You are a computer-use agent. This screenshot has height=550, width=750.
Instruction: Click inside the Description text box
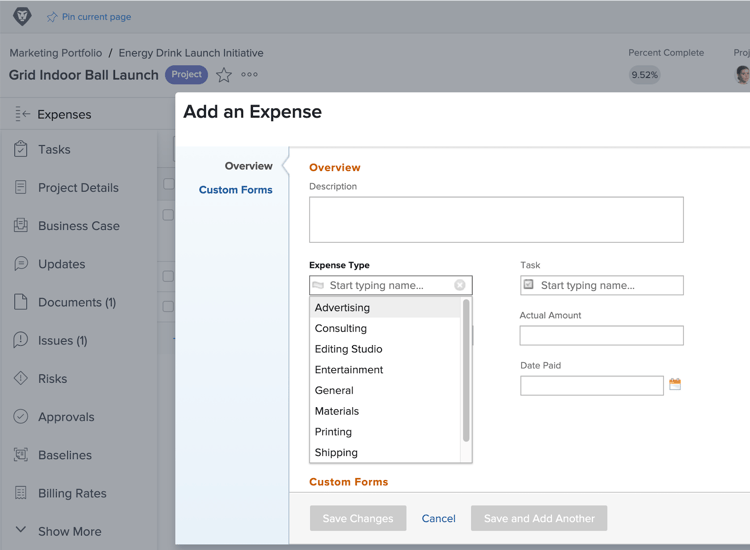[496, 220]
